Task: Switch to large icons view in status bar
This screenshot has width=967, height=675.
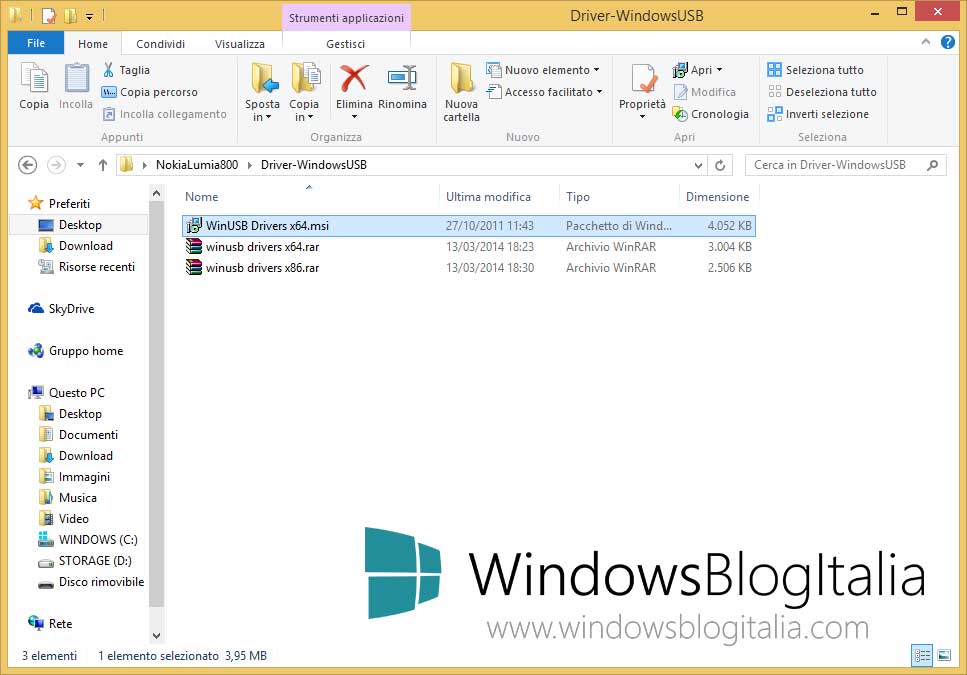Action: click(x=944, y=655)
